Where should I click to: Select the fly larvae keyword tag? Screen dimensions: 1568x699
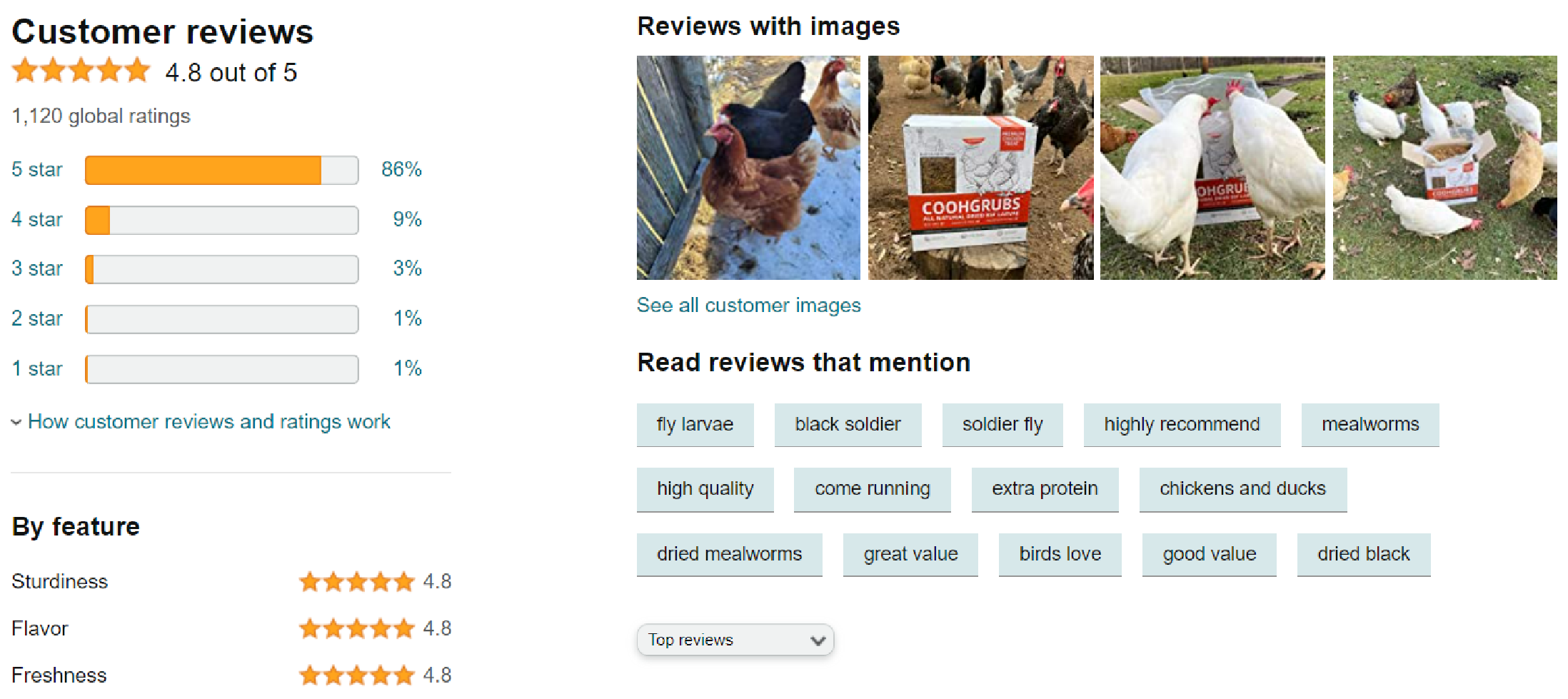695,425
